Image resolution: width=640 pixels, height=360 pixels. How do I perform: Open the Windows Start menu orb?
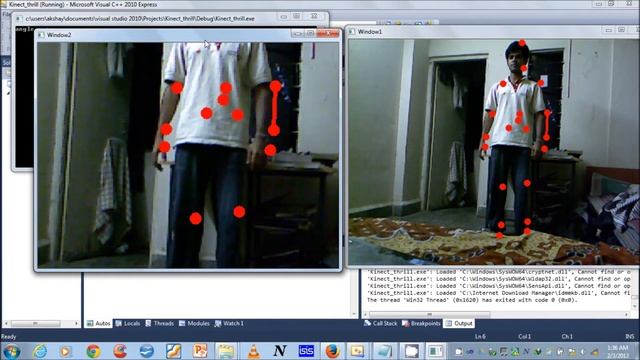click(x=11, y=351)
